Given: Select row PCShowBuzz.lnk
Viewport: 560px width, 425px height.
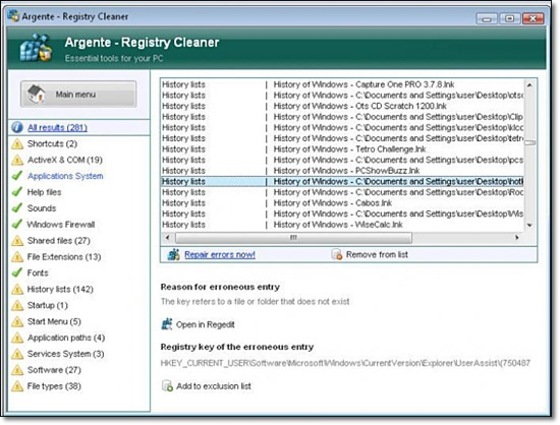Looking at the screenshot, I should pyautogui.click(x=342, y=171).
